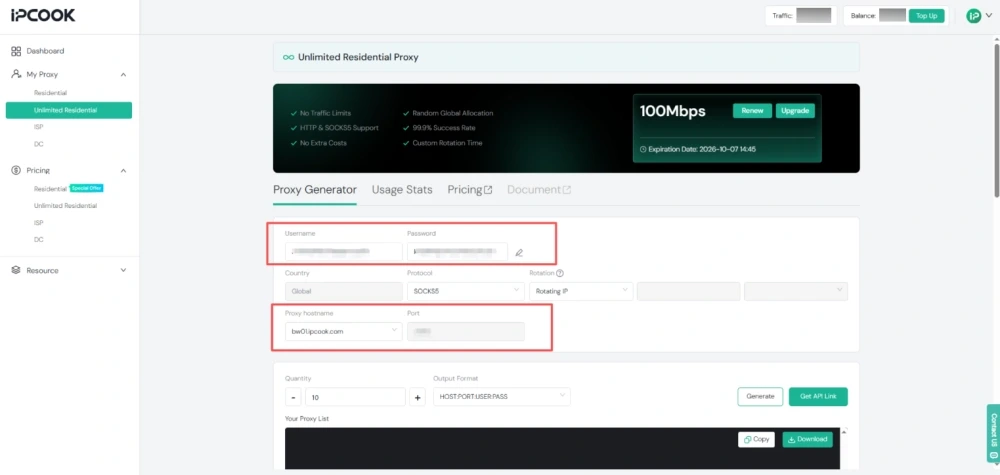Click the disabled Country Global field
This screenshot has width=1000, height=475.
[344, 291]
